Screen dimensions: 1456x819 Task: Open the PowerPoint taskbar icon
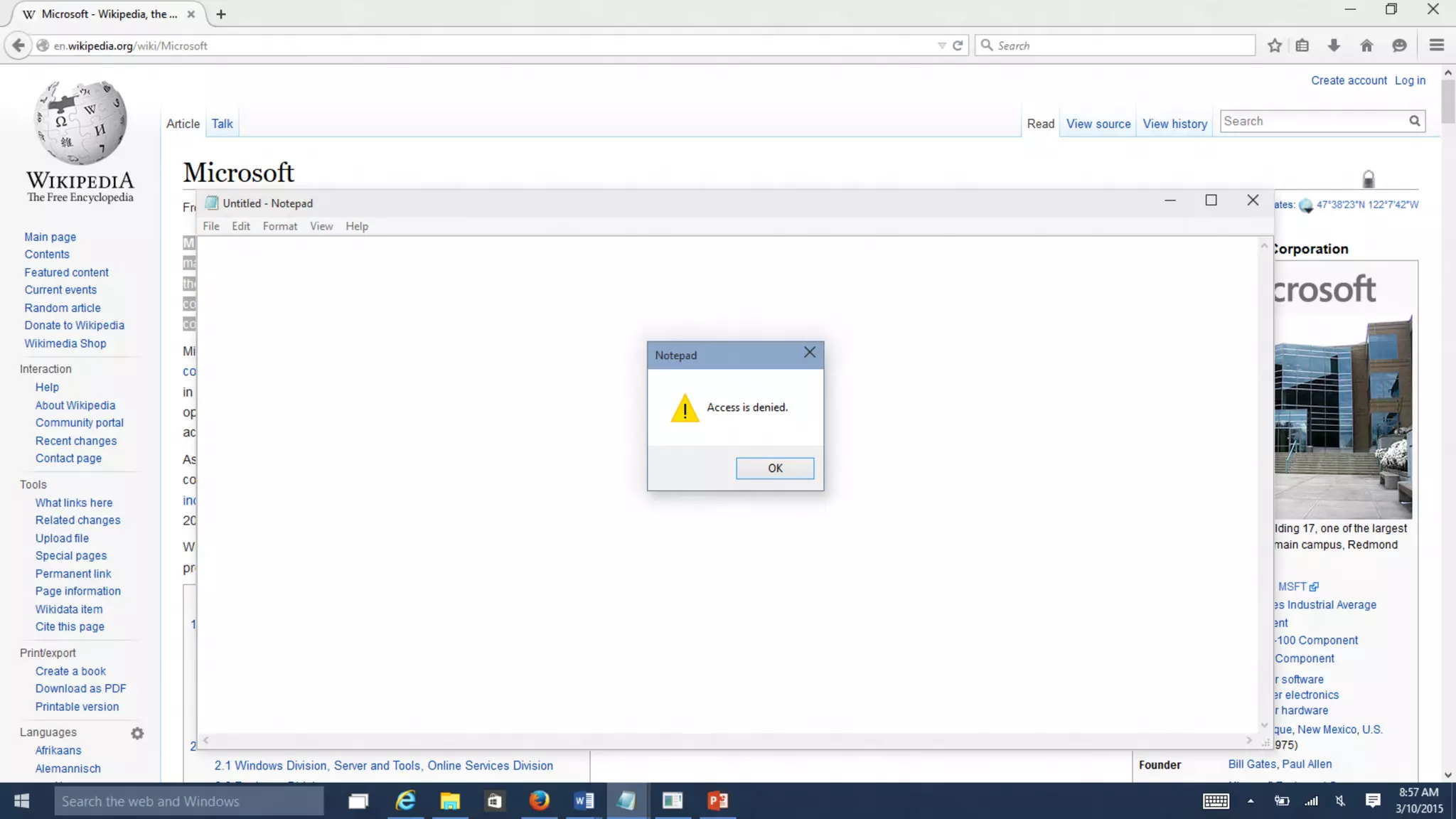pos(717,801)
